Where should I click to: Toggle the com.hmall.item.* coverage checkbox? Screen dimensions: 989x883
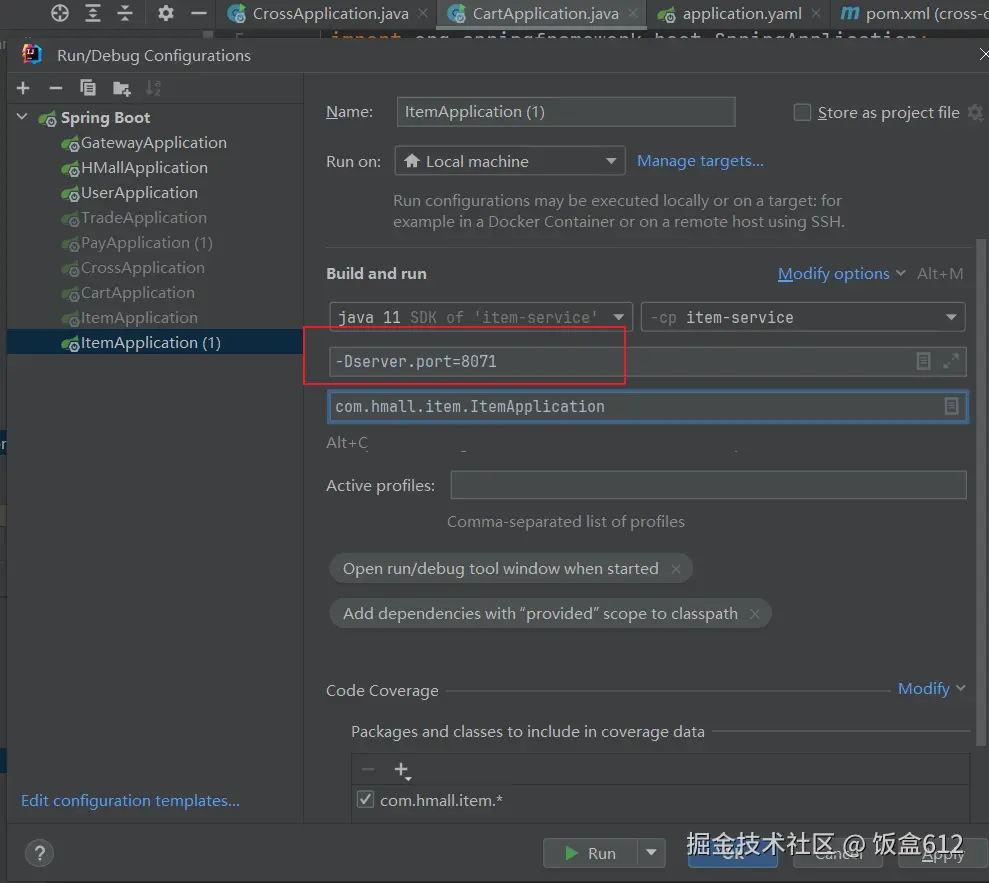tap(365, 800)
